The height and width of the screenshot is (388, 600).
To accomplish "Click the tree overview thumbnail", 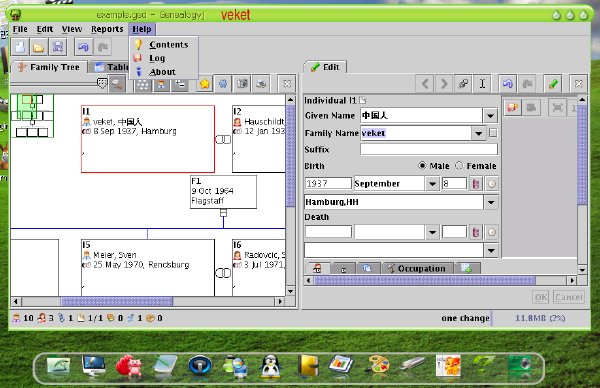I will 32,116.
